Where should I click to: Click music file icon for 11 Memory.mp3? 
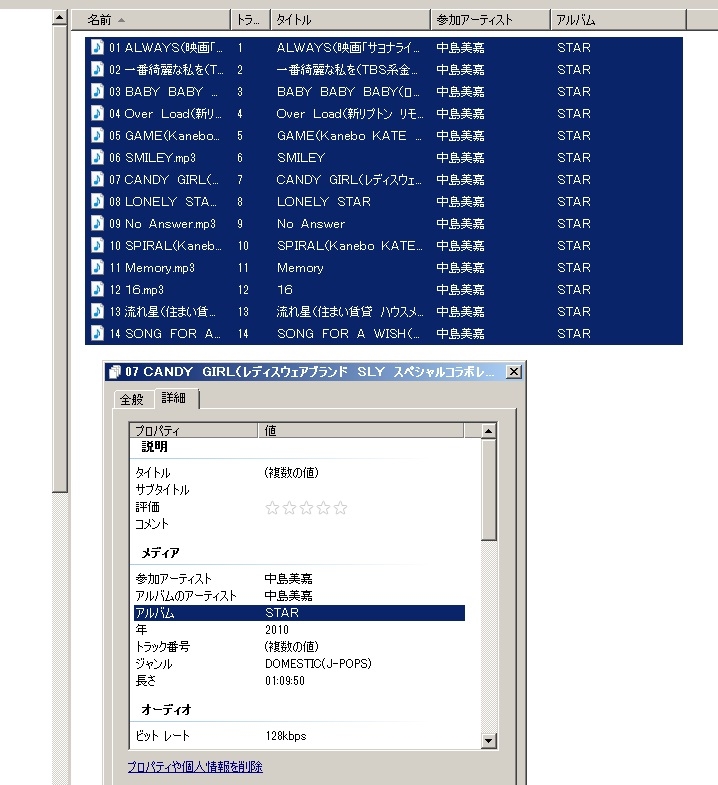point(97,267)
